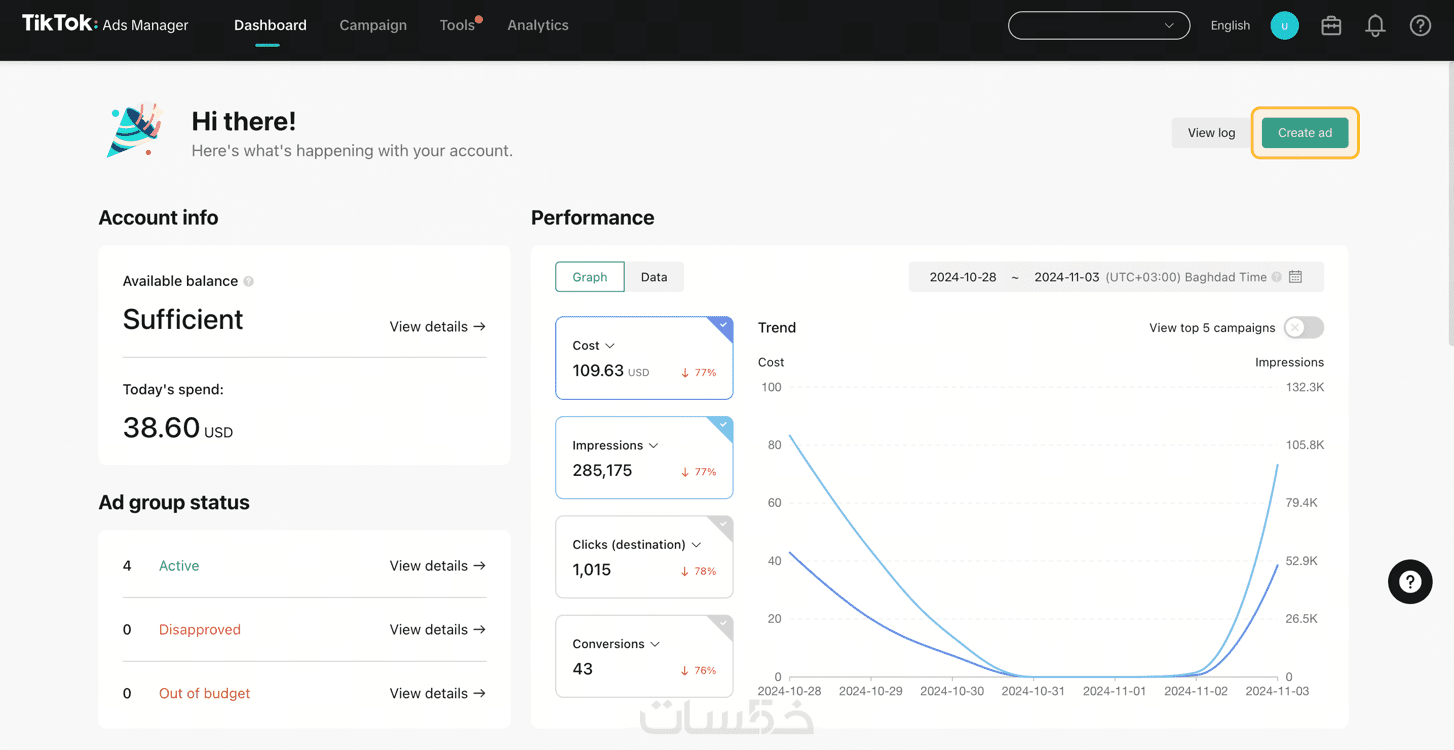Open the floating black help button
Viewport: 1454px width, 750px height.
point(1410,582)
